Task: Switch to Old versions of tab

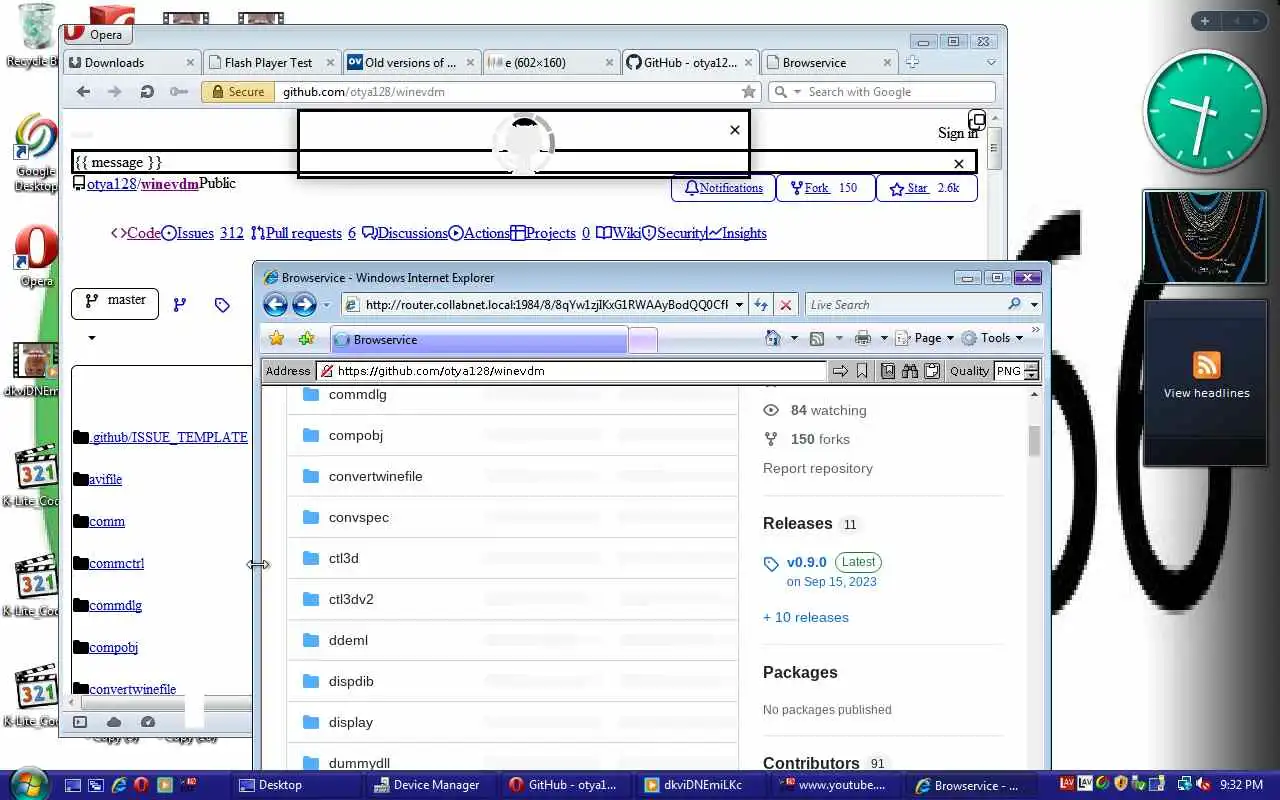Action: (x=410, y=62)
